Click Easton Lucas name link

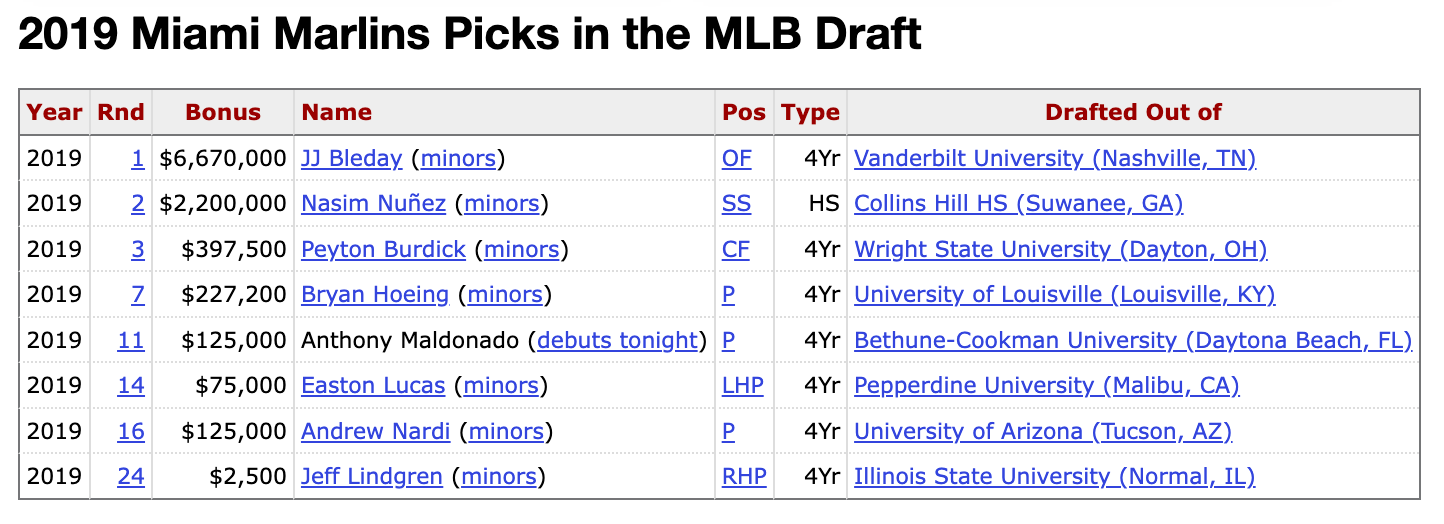[373, 386]
